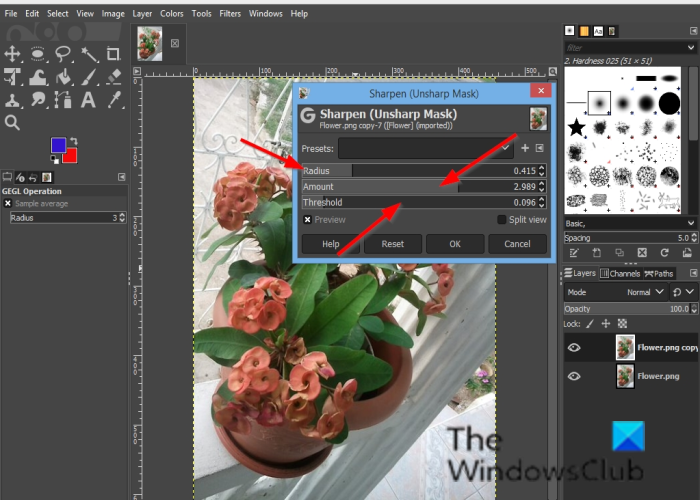
Task: Click OK in Sharpen dialog
Action: point(455,244)
